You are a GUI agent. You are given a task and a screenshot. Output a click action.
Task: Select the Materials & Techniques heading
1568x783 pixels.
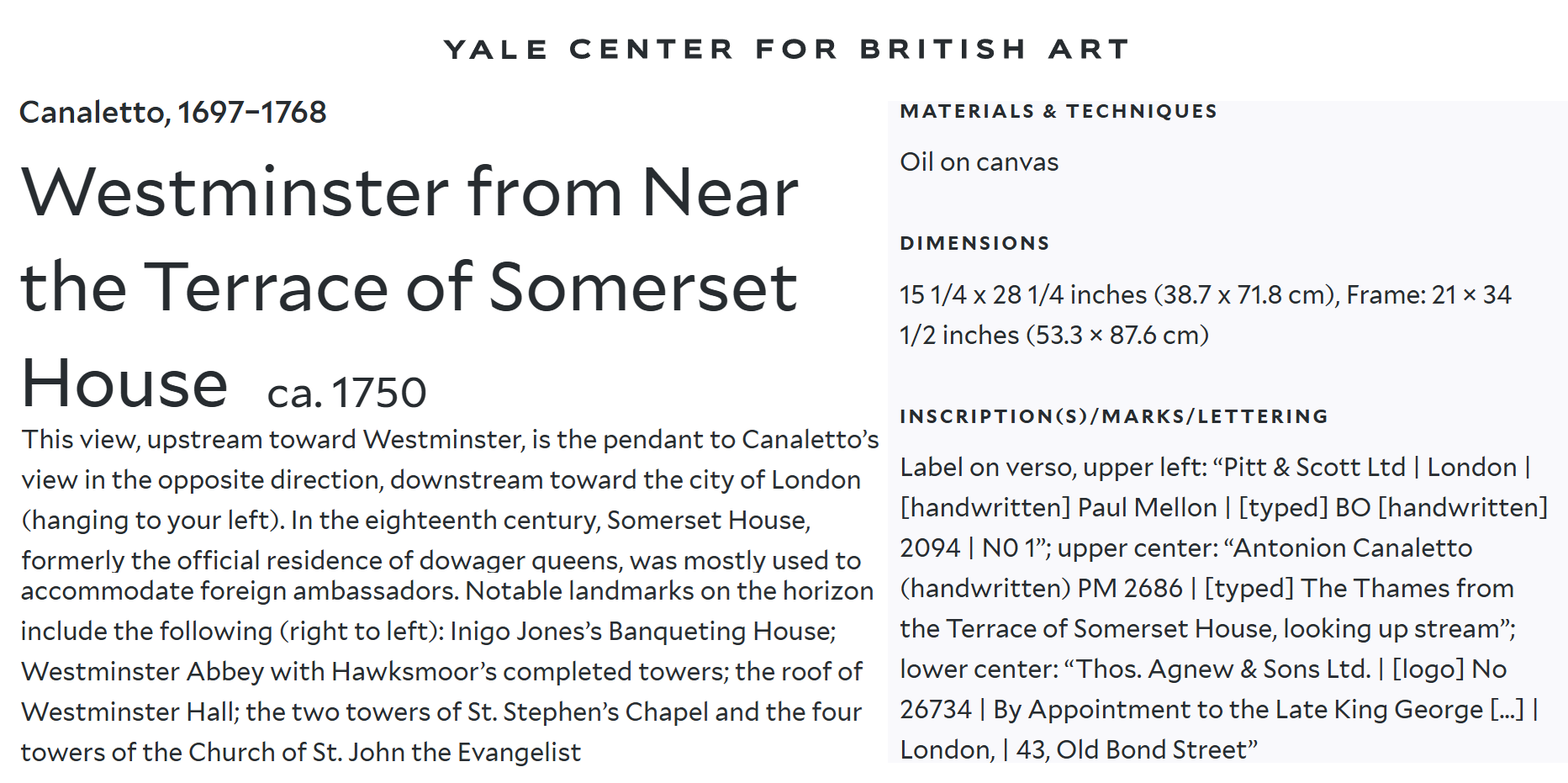(x=1059, y=111)
